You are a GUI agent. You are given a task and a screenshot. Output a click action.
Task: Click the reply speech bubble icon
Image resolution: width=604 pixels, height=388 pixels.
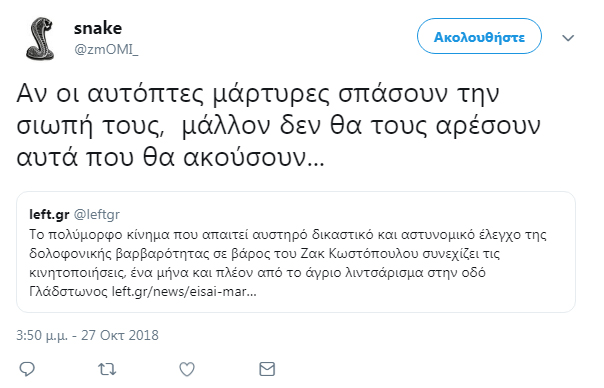click(27, 369)
